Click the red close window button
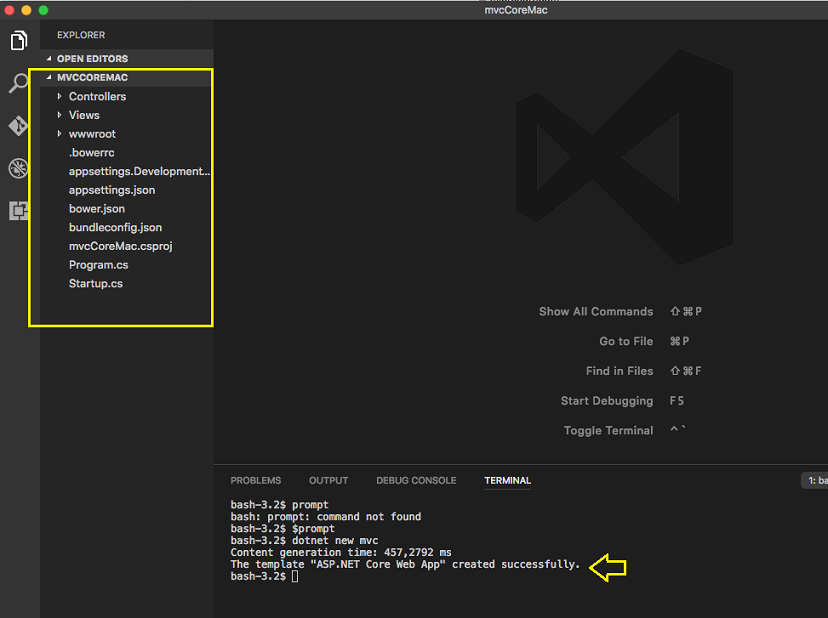828x618 pixels. [10, 10]
